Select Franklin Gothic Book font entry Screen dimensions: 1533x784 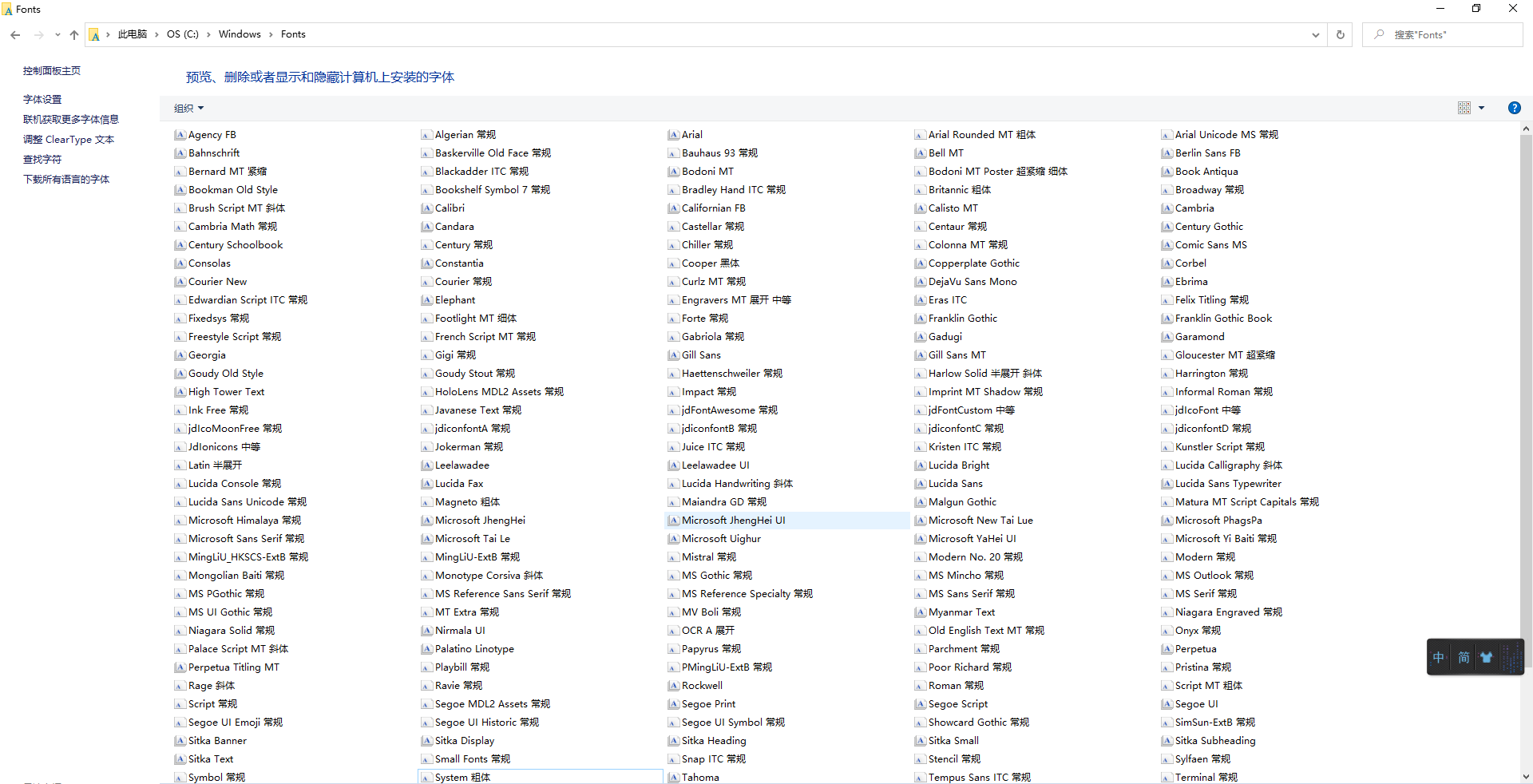pos(1217,319)
